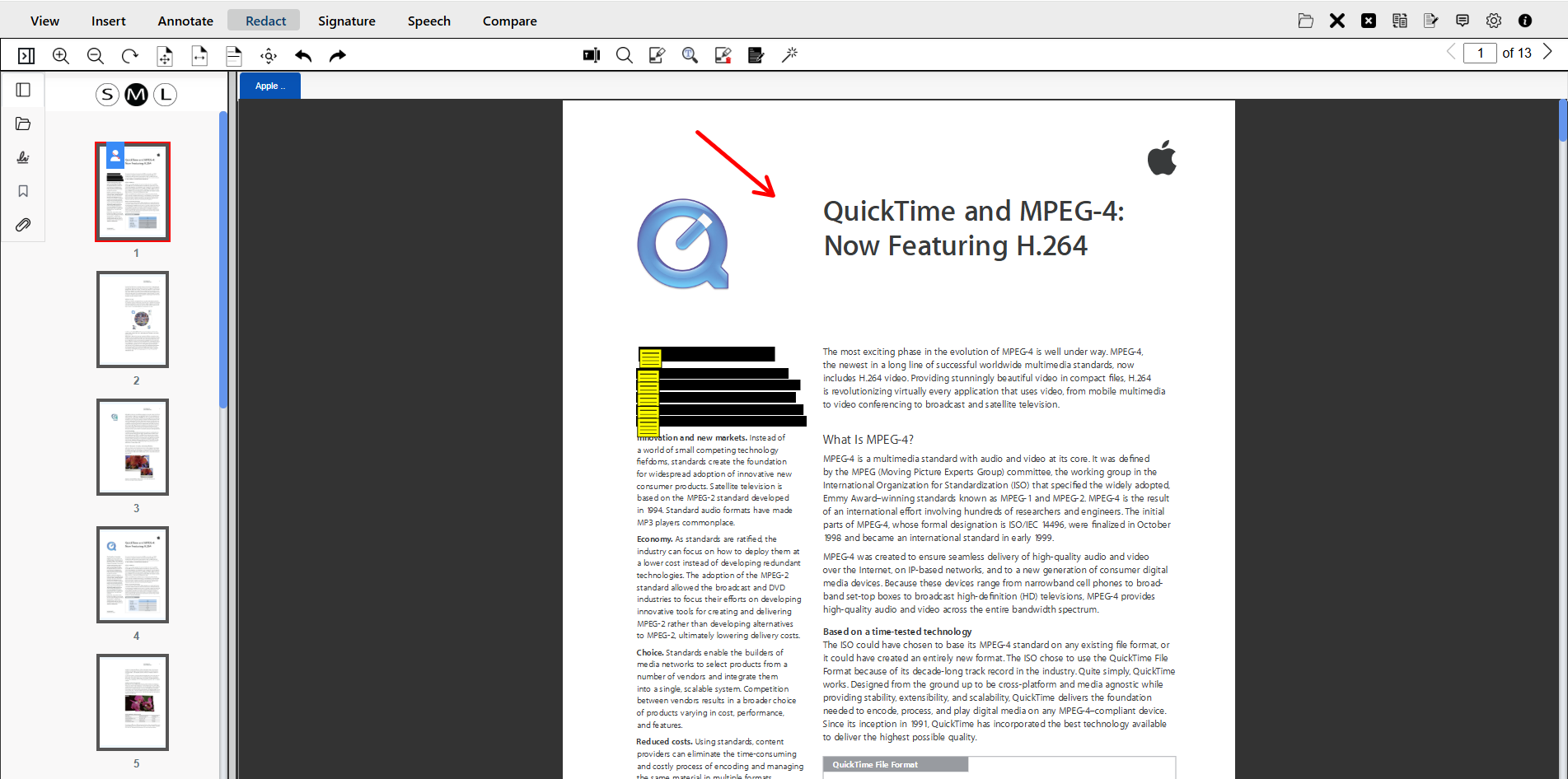Open the search magnifier tool
Image resolution: width=1568 pixels, height=779 pixels.
point(625,55)
